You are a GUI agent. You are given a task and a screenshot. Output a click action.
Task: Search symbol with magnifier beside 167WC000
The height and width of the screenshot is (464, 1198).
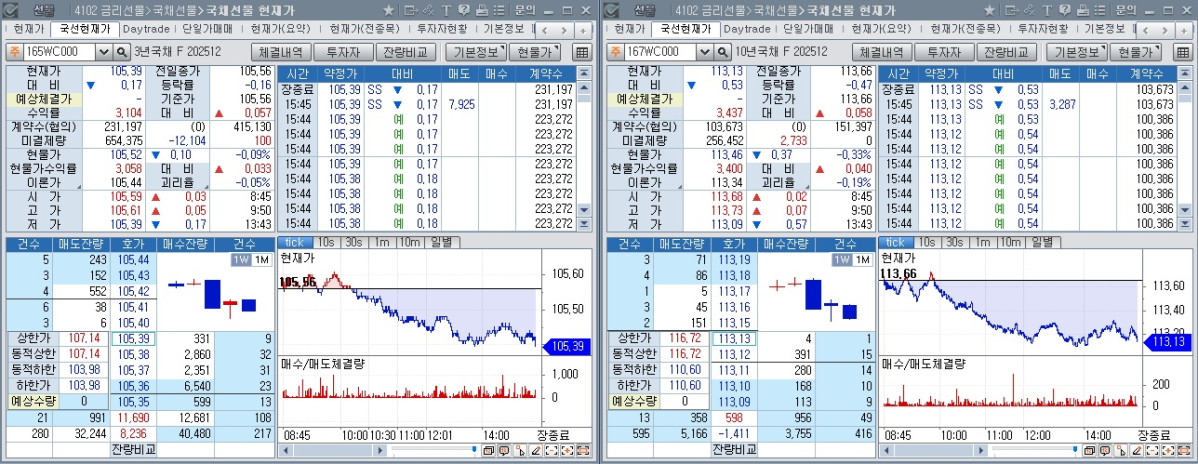coord(723,52)
